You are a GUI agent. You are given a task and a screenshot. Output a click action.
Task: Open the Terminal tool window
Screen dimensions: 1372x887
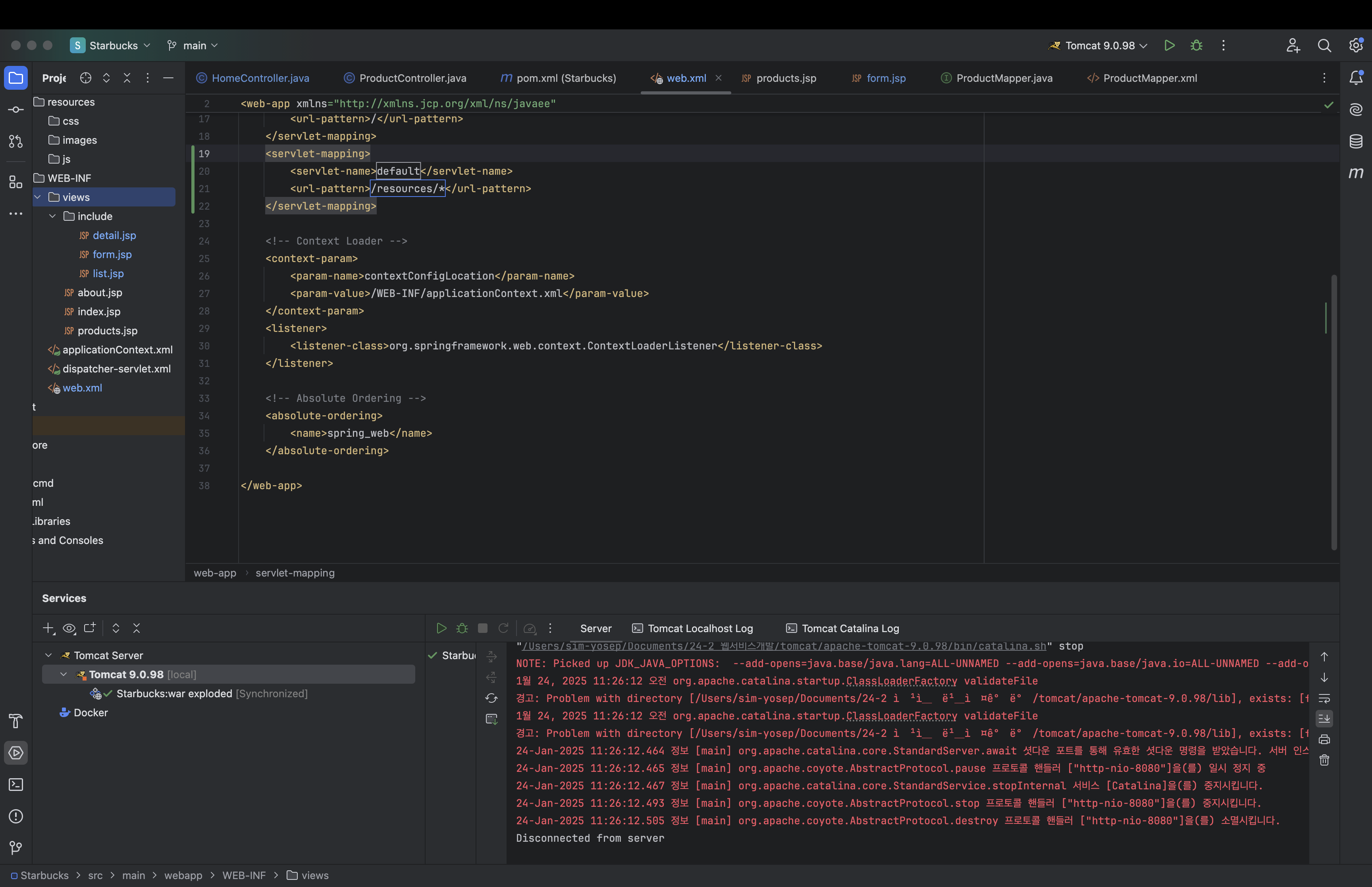pyautogui.click(x=15, y=785)
